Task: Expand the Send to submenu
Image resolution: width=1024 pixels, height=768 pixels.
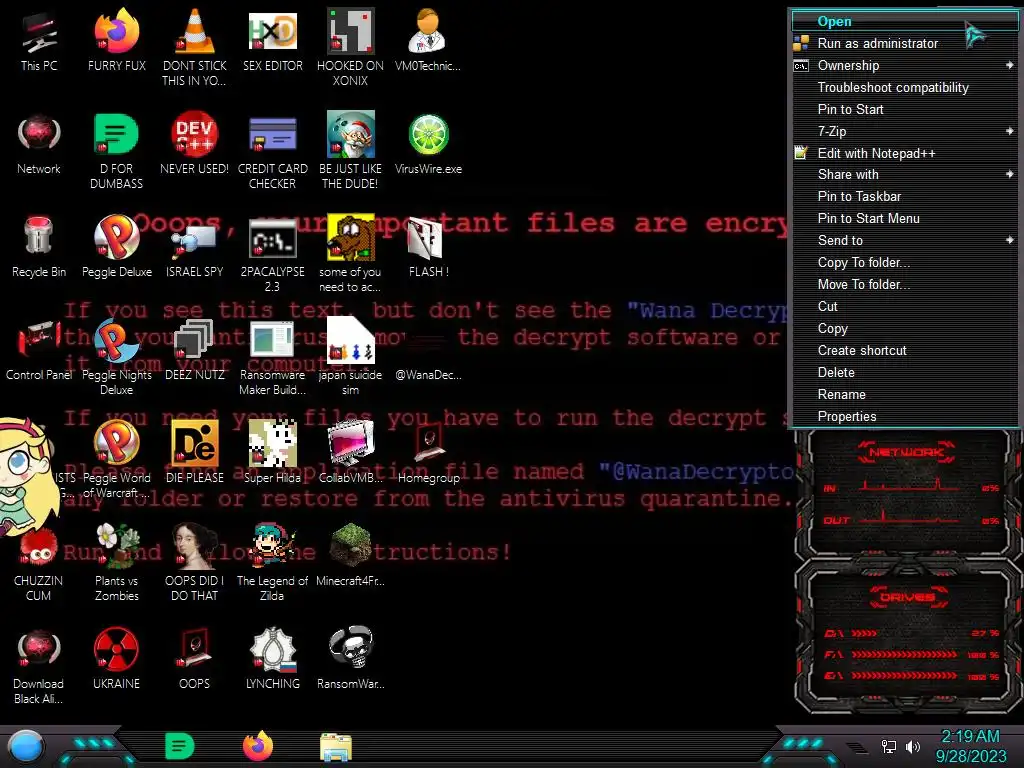Action: tap(904, 240)
